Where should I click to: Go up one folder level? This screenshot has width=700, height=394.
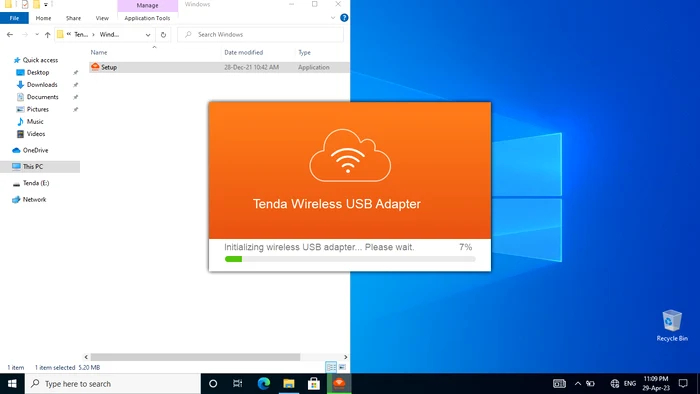[47, 34]
